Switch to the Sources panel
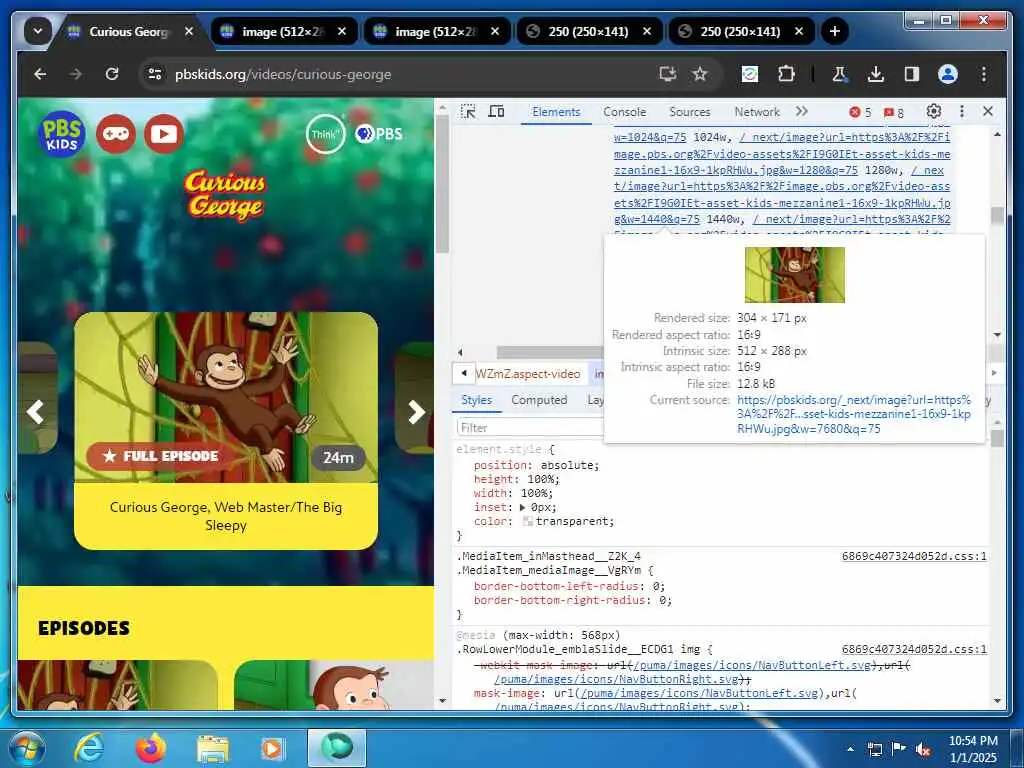1024x768 pixels. tap(690, 112)
